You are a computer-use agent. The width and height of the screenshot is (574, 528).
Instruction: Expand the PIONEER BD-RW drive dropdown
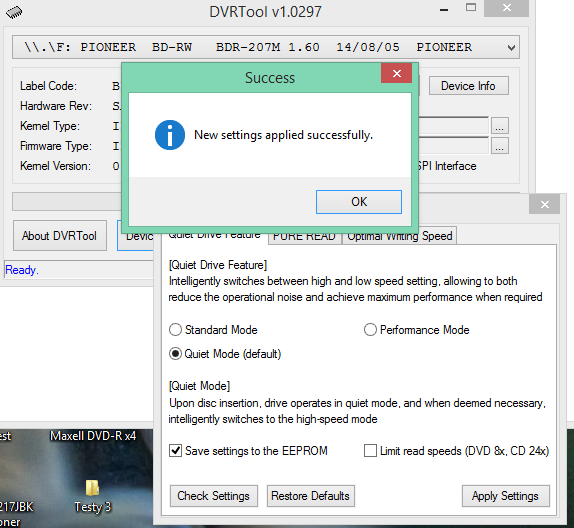point(511,48)
